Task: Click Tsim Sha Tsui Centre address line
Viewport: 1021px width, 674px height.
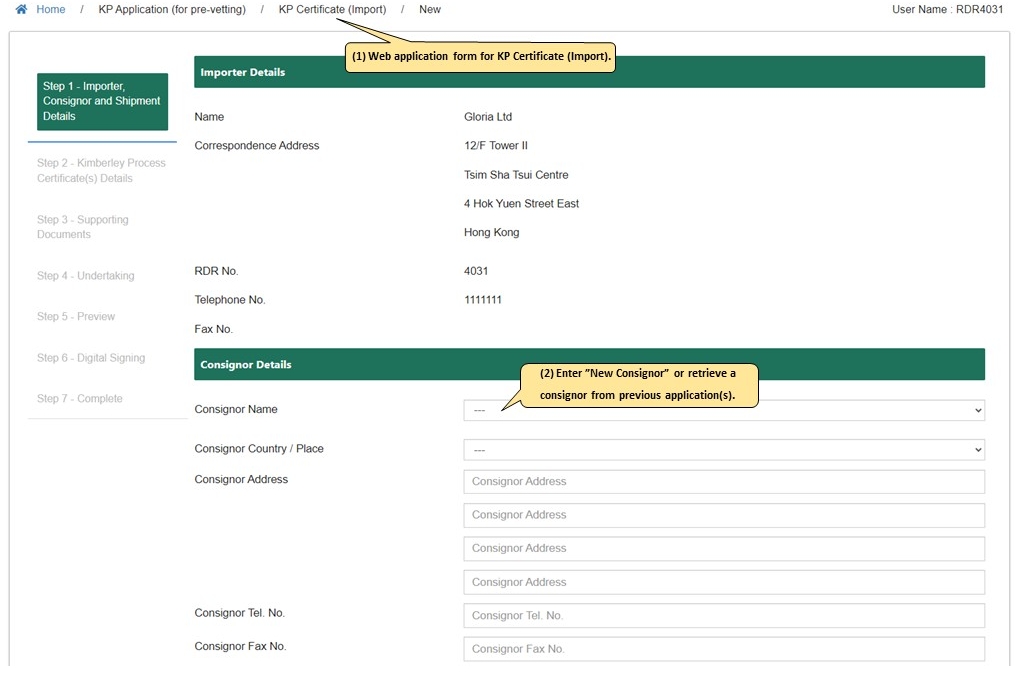Action: (516, 175)
